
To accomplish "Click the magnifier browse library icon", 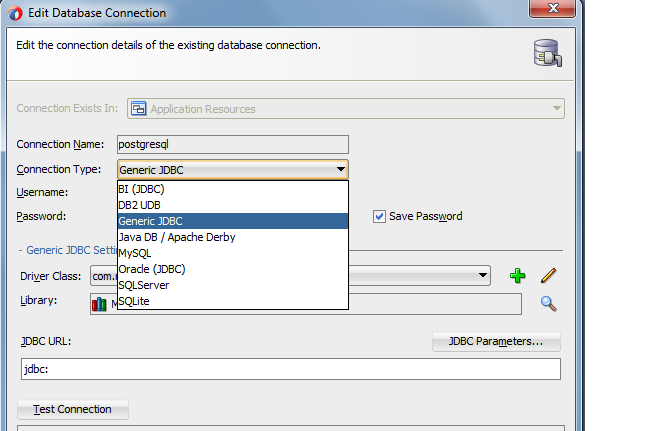I will [548, 304].
